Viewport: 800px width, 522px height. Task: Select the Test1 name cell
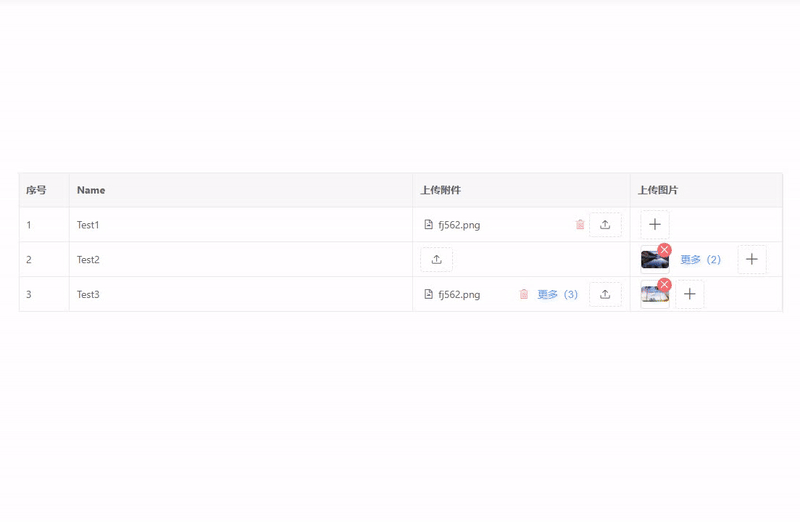241,225
